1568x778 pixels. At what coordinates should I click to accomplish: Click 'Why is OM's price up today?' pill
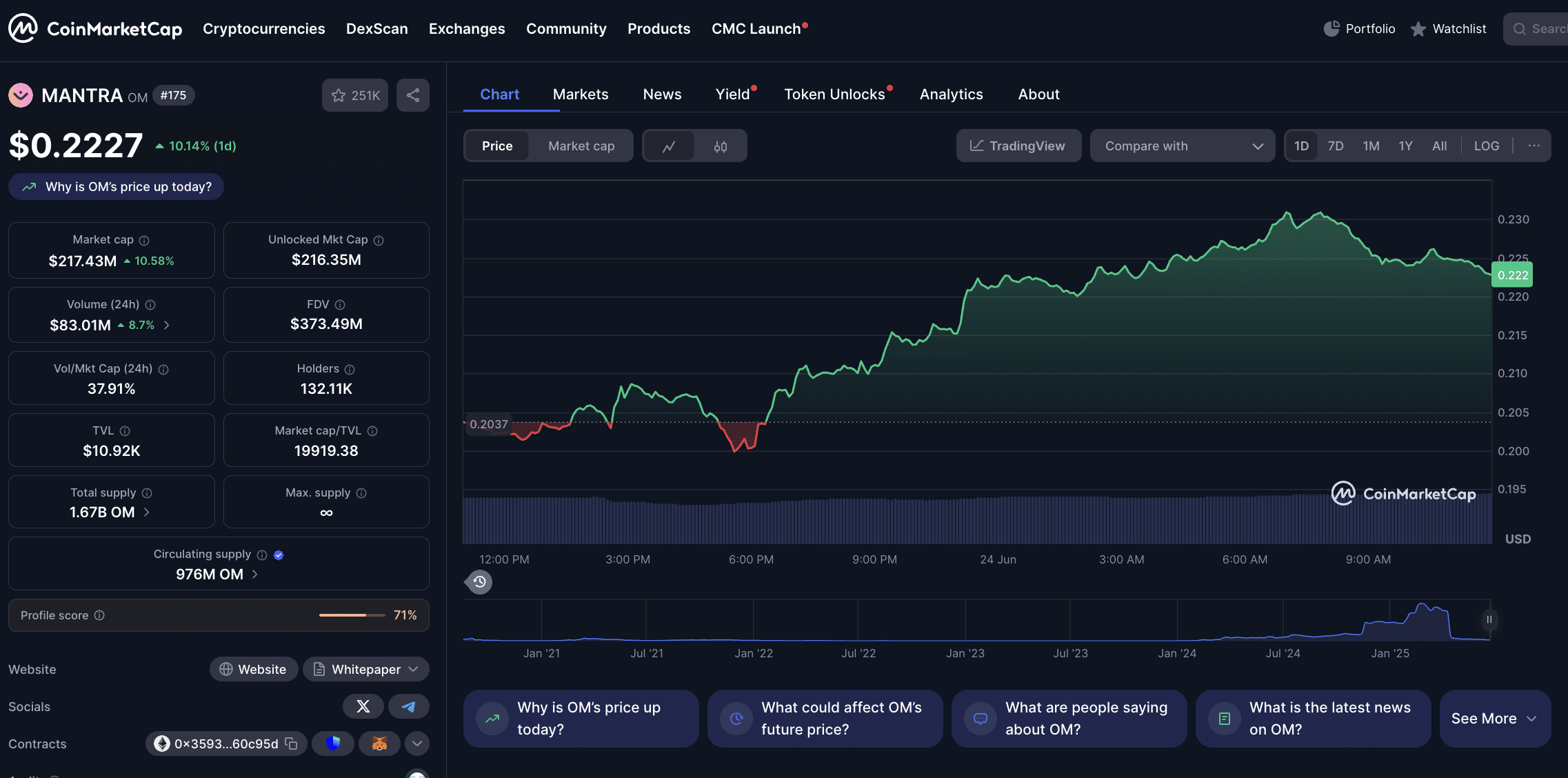pos(116,187)
